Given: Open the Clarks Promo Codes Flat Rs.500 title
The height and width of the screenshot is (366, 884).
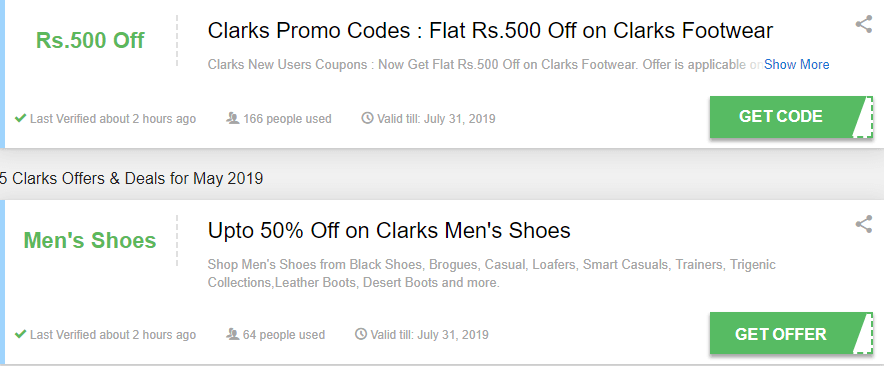Looking at the screenshot, I should pos(490,30).
